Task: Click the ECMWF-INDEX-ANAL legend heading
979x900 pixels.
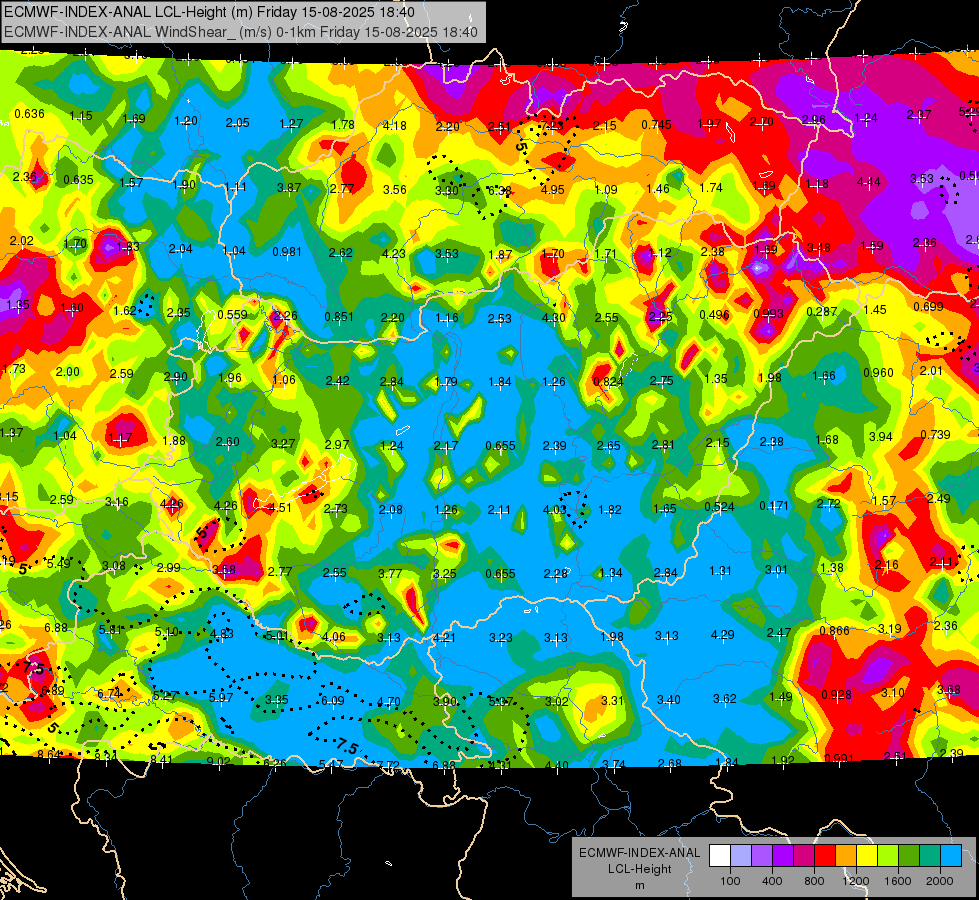Action: click(639, 853)
